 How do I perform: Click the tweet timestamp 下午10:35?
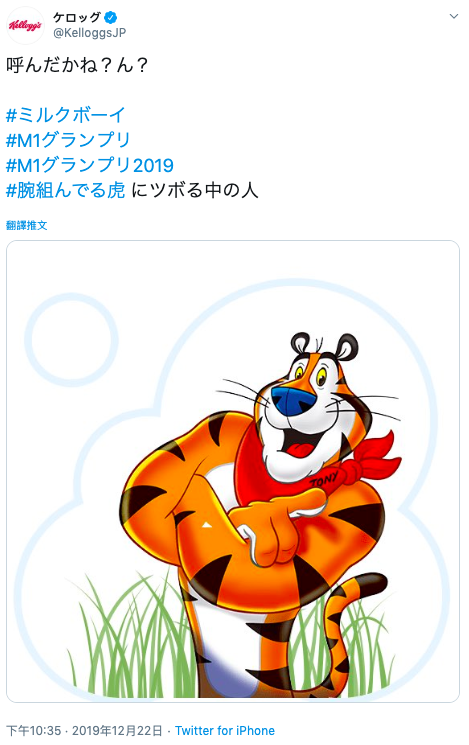tap(33, 731)
